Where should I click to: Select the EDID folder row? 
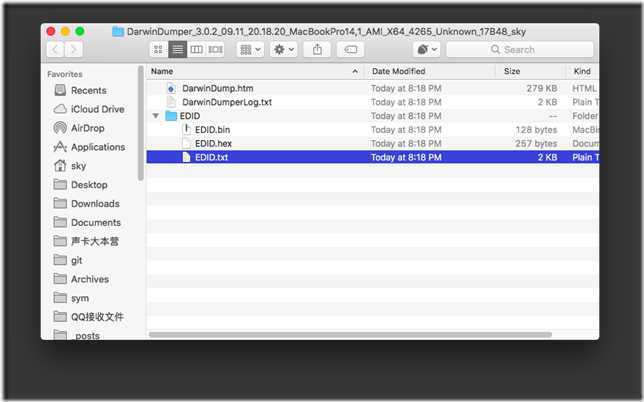(373, 116)
